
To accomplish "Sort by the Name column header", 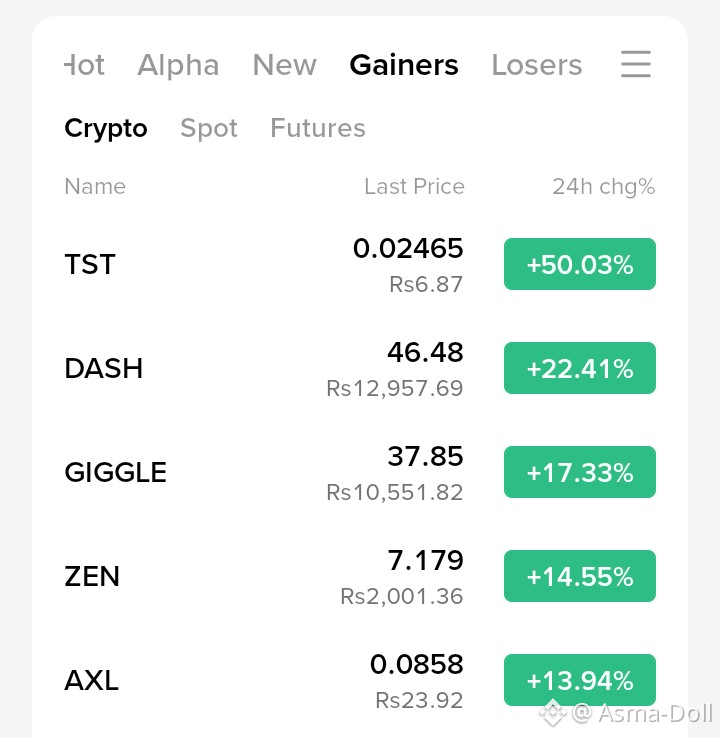I will point(95,186).
